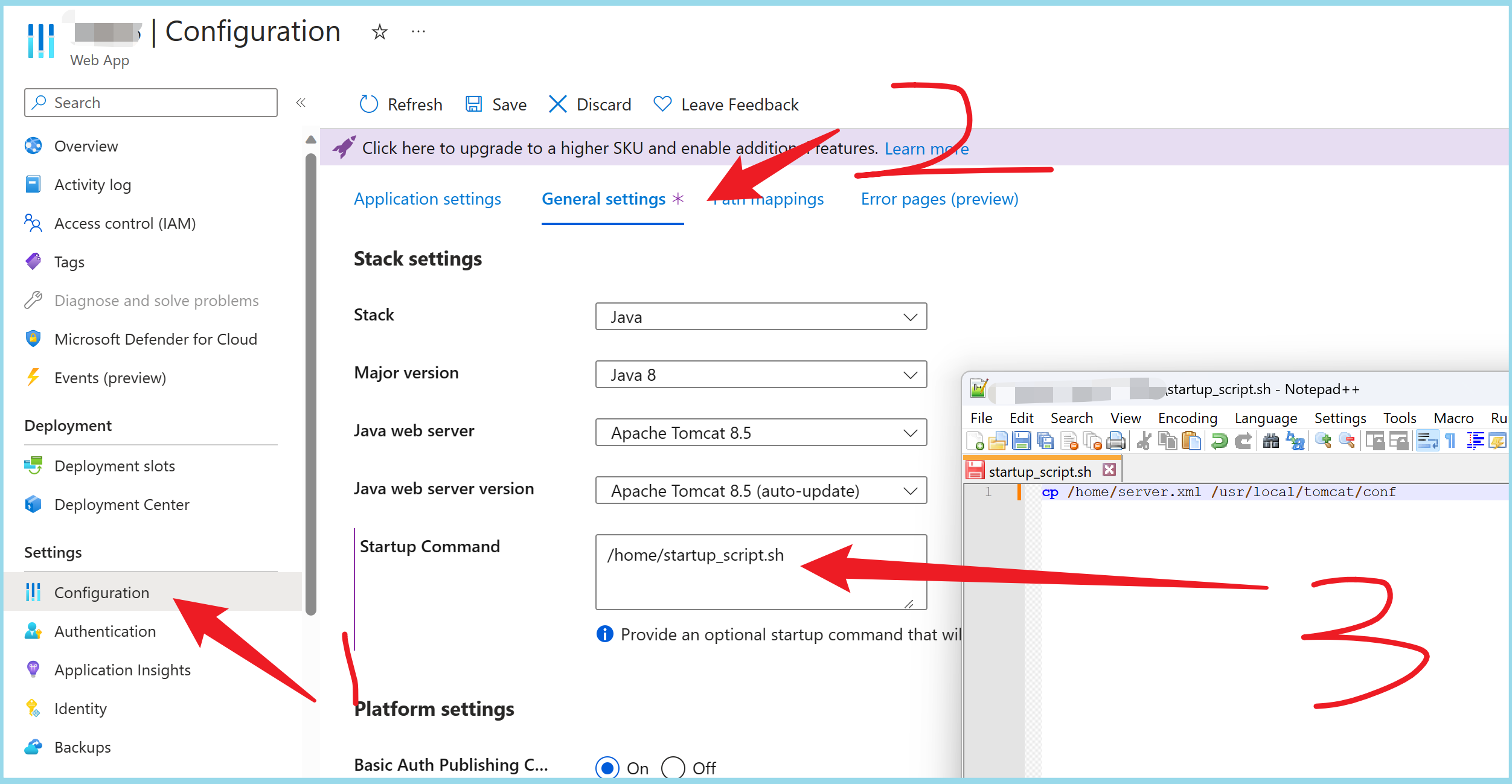Viewport: 1512px width, 784px height.
Task: Click the Notepad++ Print icon
Action: (1116, 441)
